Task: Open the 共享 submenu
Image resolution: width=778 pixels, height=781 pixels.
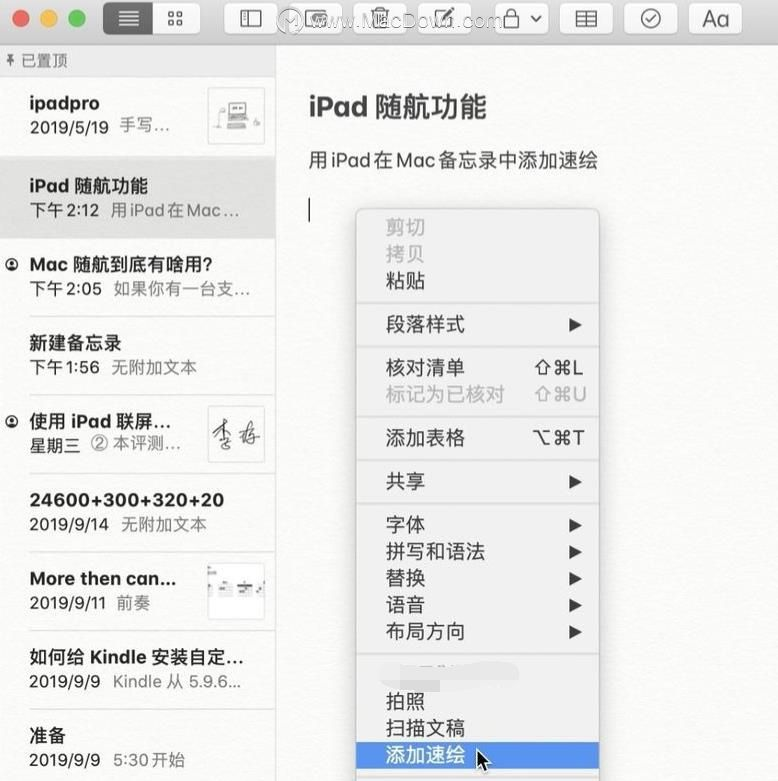Action: pos(477,482)
